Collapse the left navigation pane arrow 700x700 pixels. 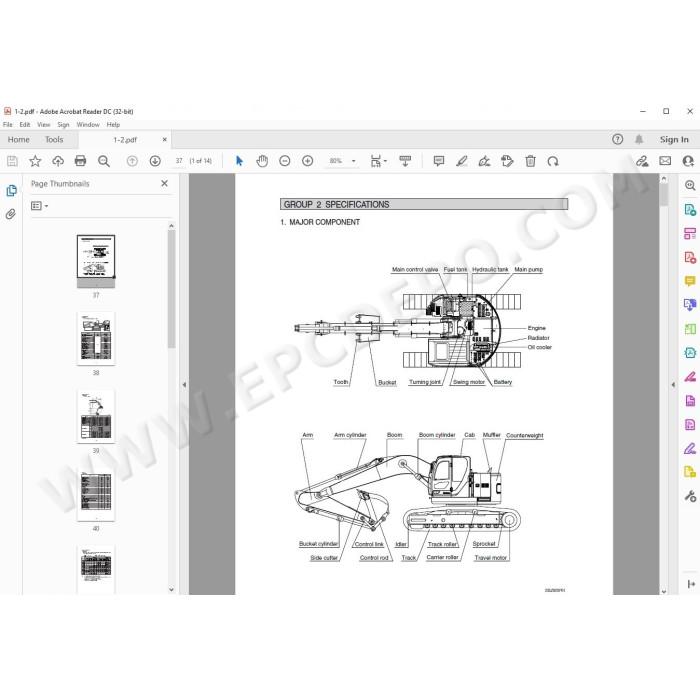[184, 384]
